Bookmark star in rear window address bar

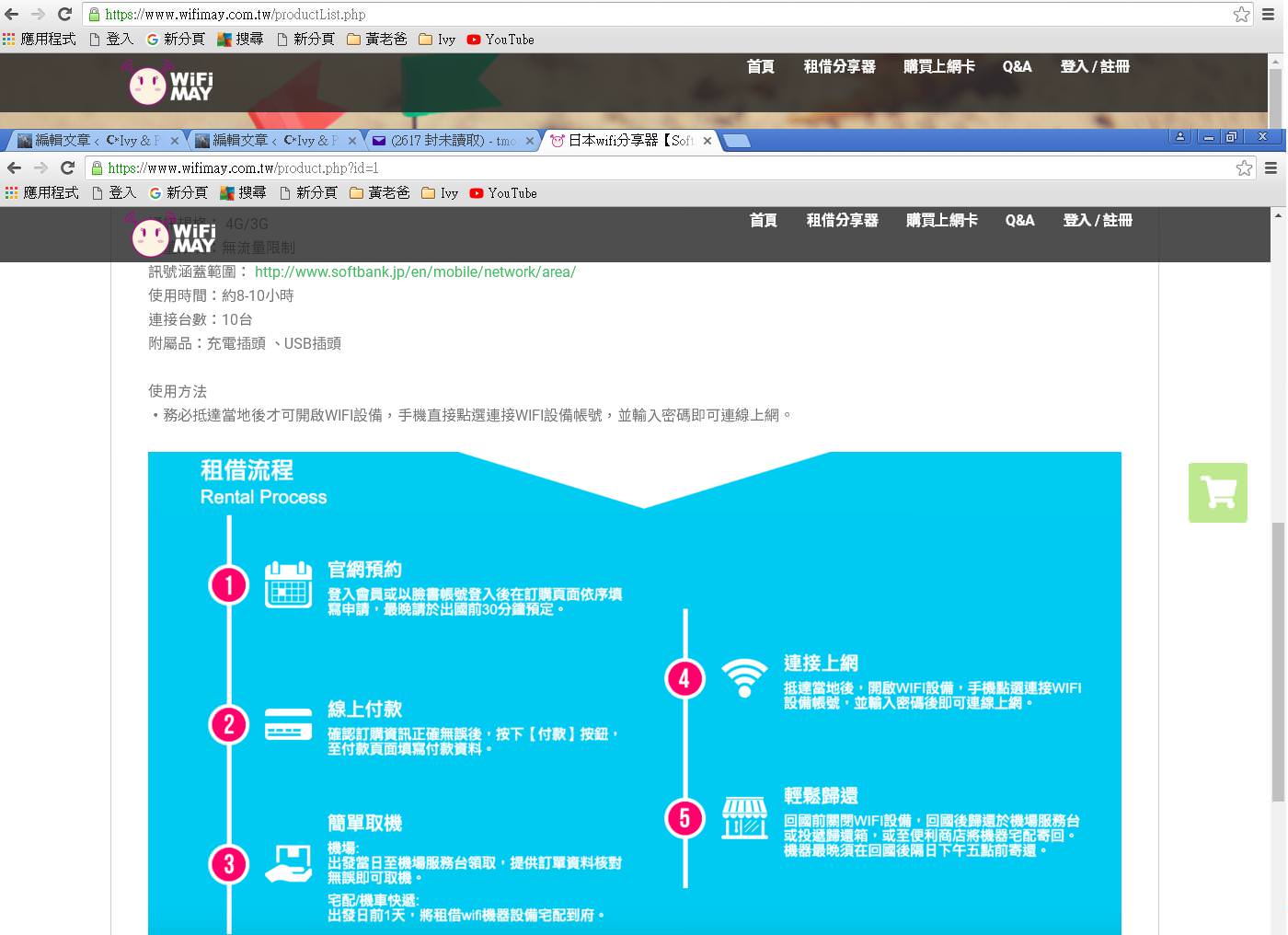click(x=1242, y=14)
